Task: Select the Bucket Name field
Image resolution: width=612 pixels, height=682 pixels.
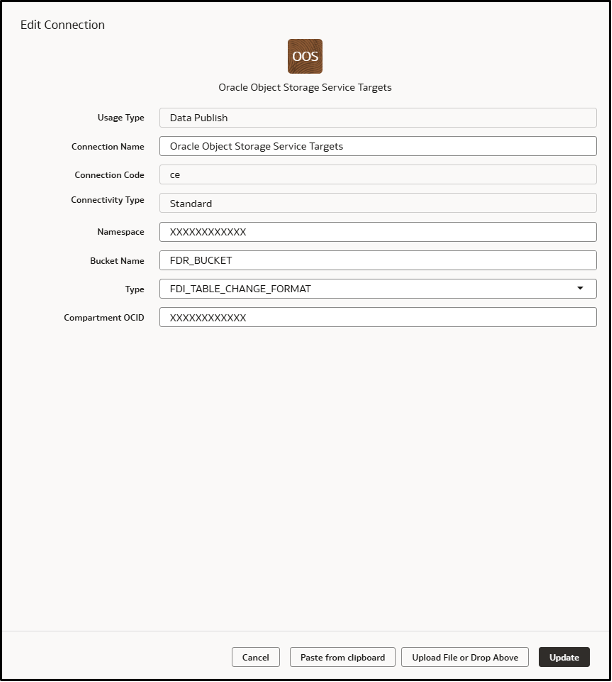Action: pyautogui.click(x=378, y=260)
